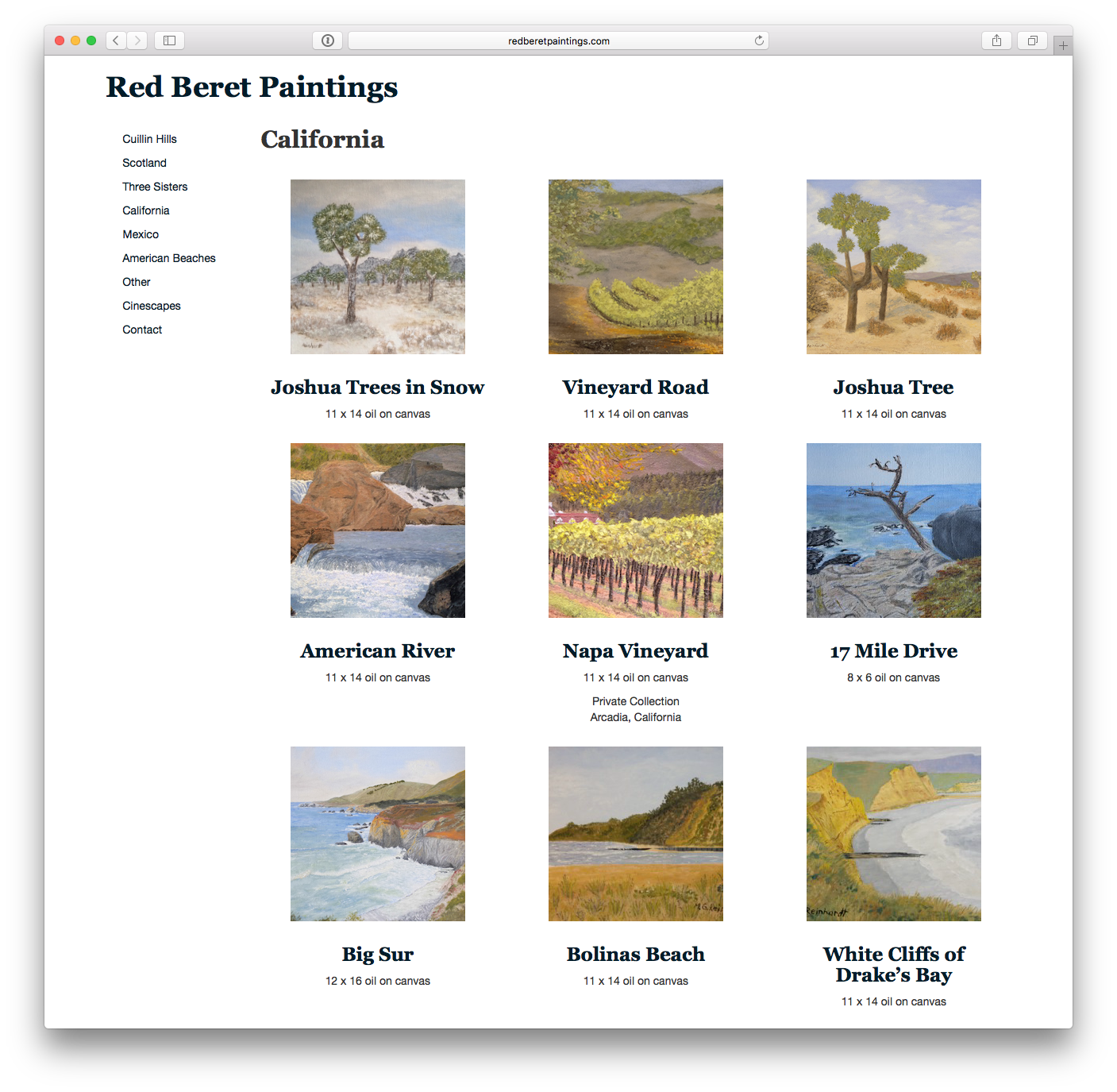The width and height of the screenshot is (1117, 1092).
Task: Click '8 x 6 oil on canvas' caption
Action: point(894,677)
